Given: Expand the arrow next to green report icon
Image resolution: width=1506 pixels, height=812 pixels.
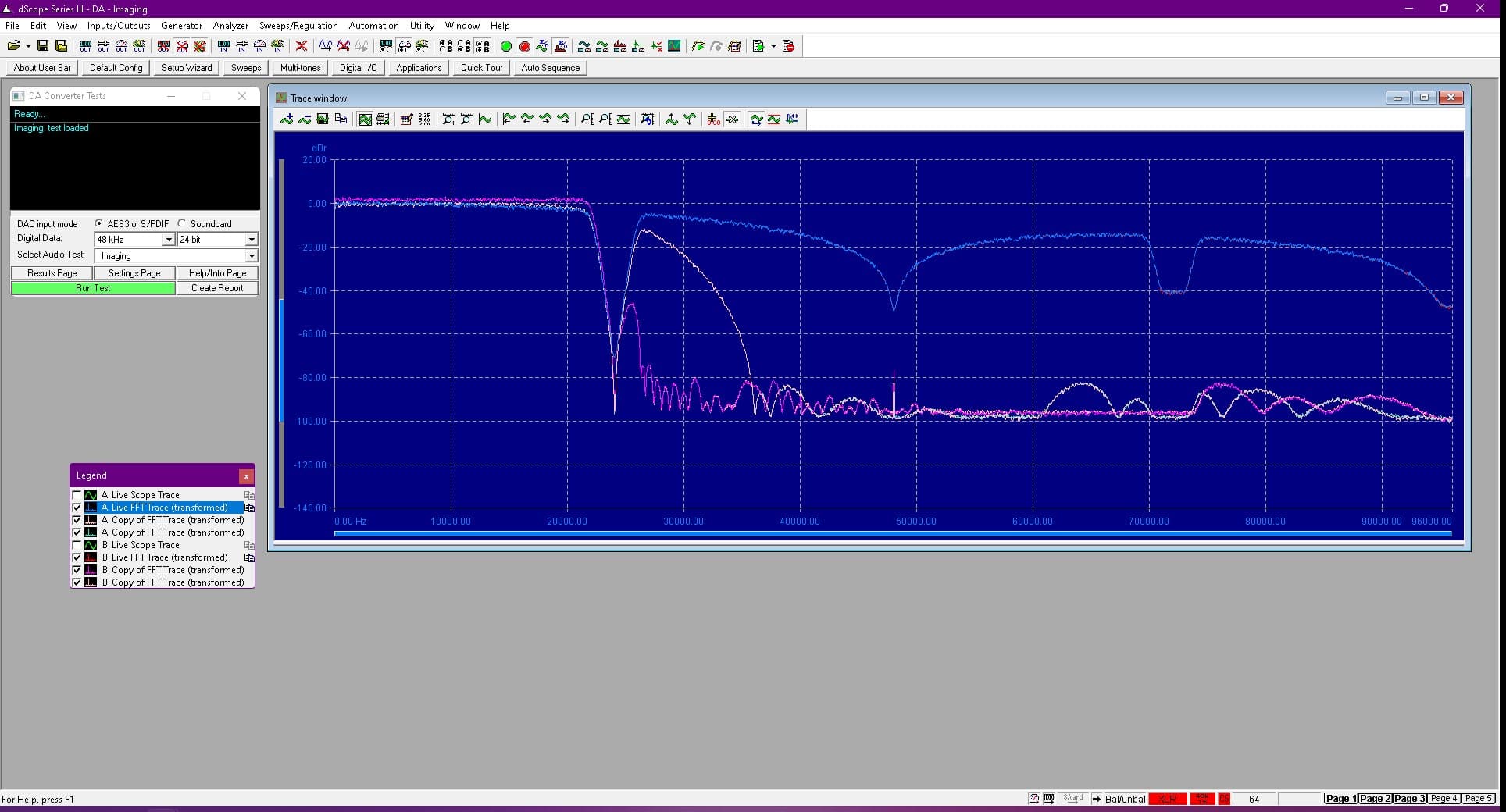Looking at the screenshot, I should click(773, 46).
